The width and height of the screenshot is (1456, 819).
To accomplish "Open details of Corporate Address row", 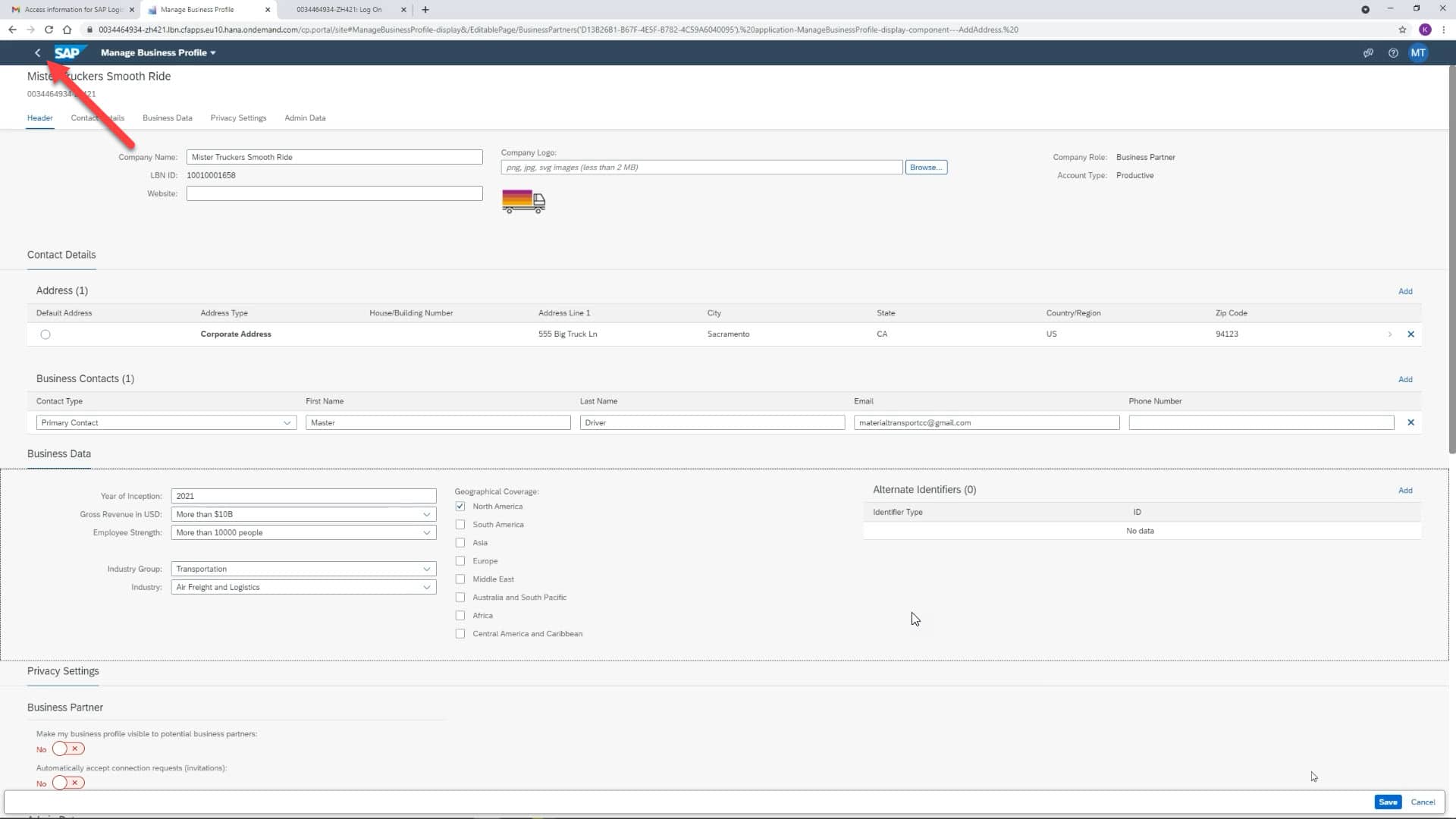I will click(1389, 334).
